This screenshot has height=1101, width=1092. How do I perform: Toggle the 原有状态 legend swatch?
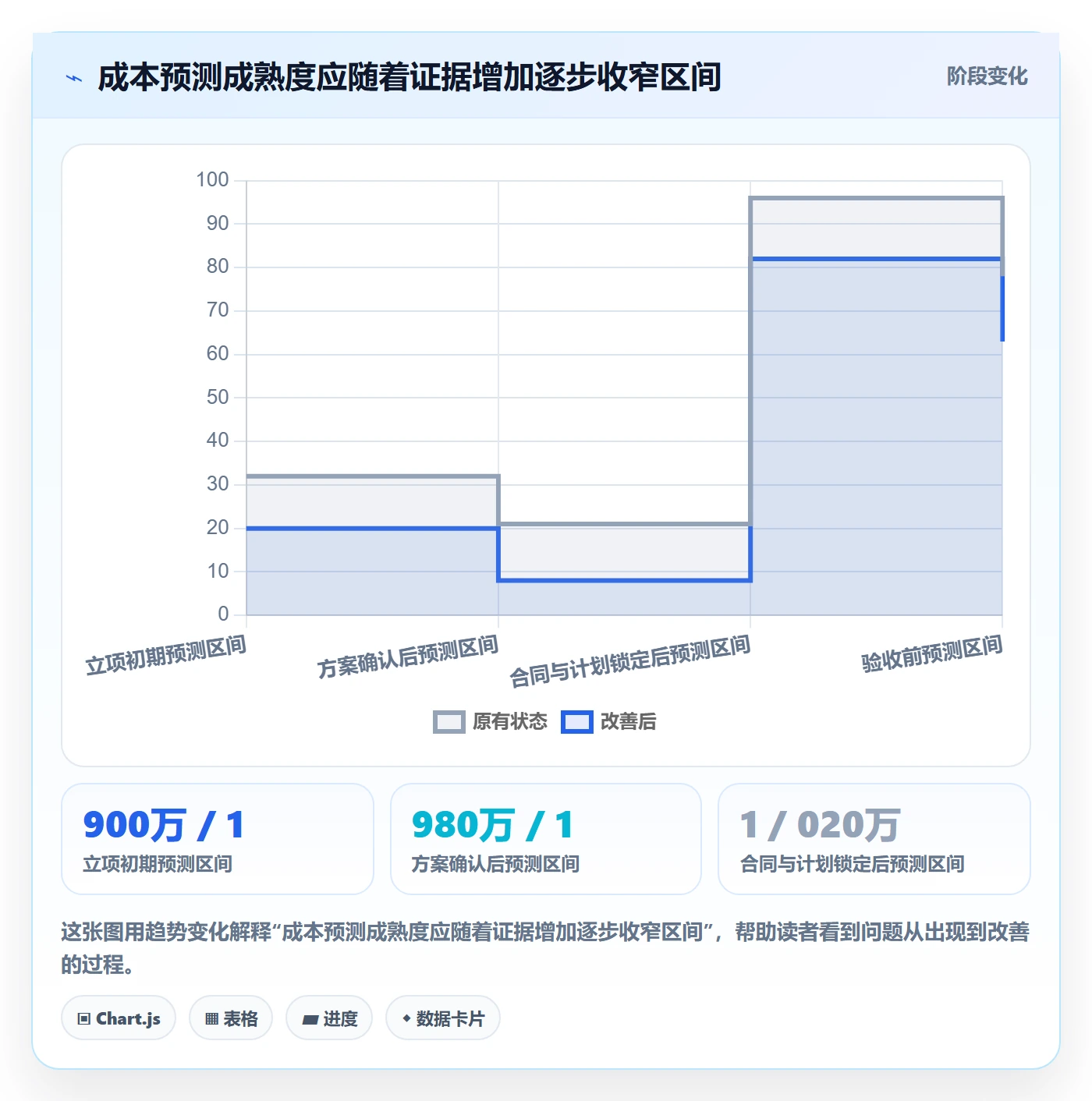coord(448,722)
